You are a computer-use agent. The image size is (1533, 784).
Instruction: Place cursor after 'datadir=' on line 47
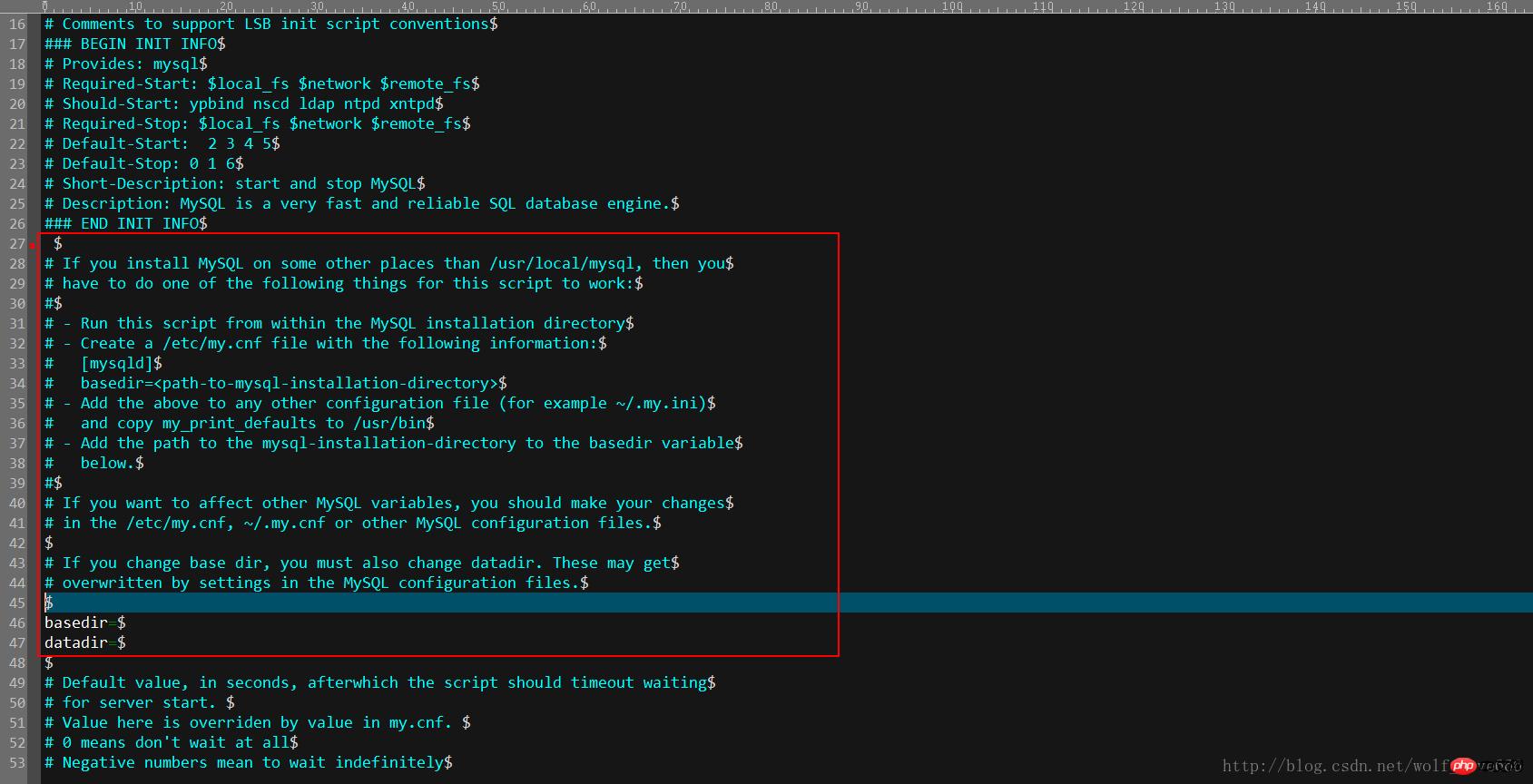point(117,642)
